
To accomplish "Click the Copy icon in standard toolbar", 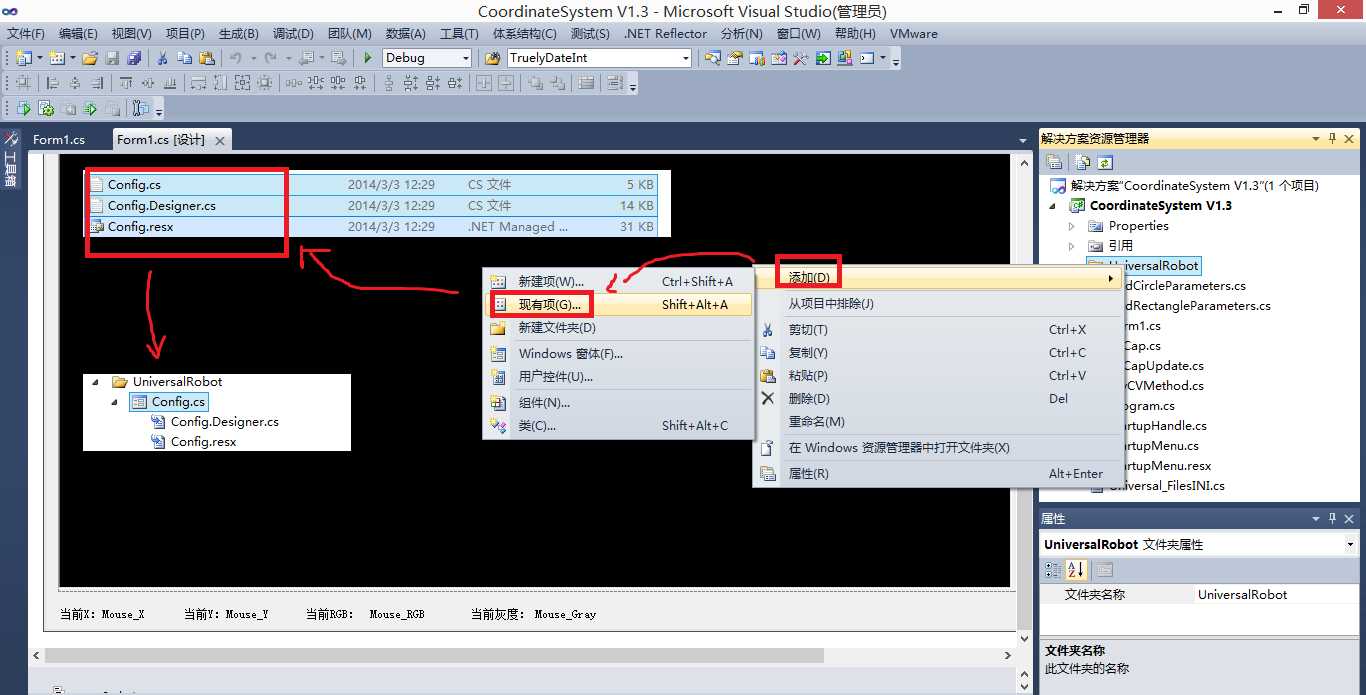I will (185, 58).
